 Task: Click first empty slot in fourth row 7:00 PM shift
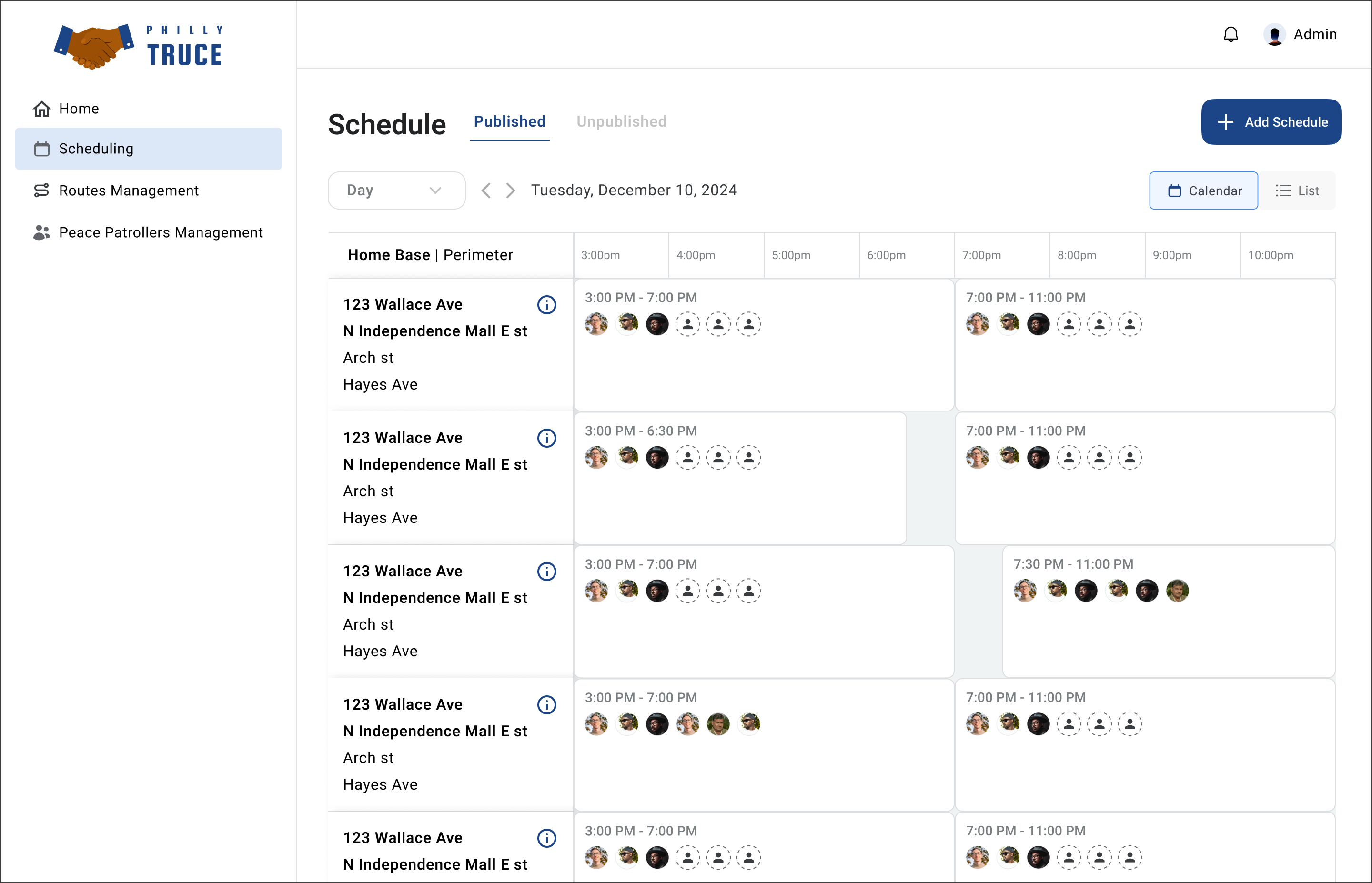[1069, 724]
